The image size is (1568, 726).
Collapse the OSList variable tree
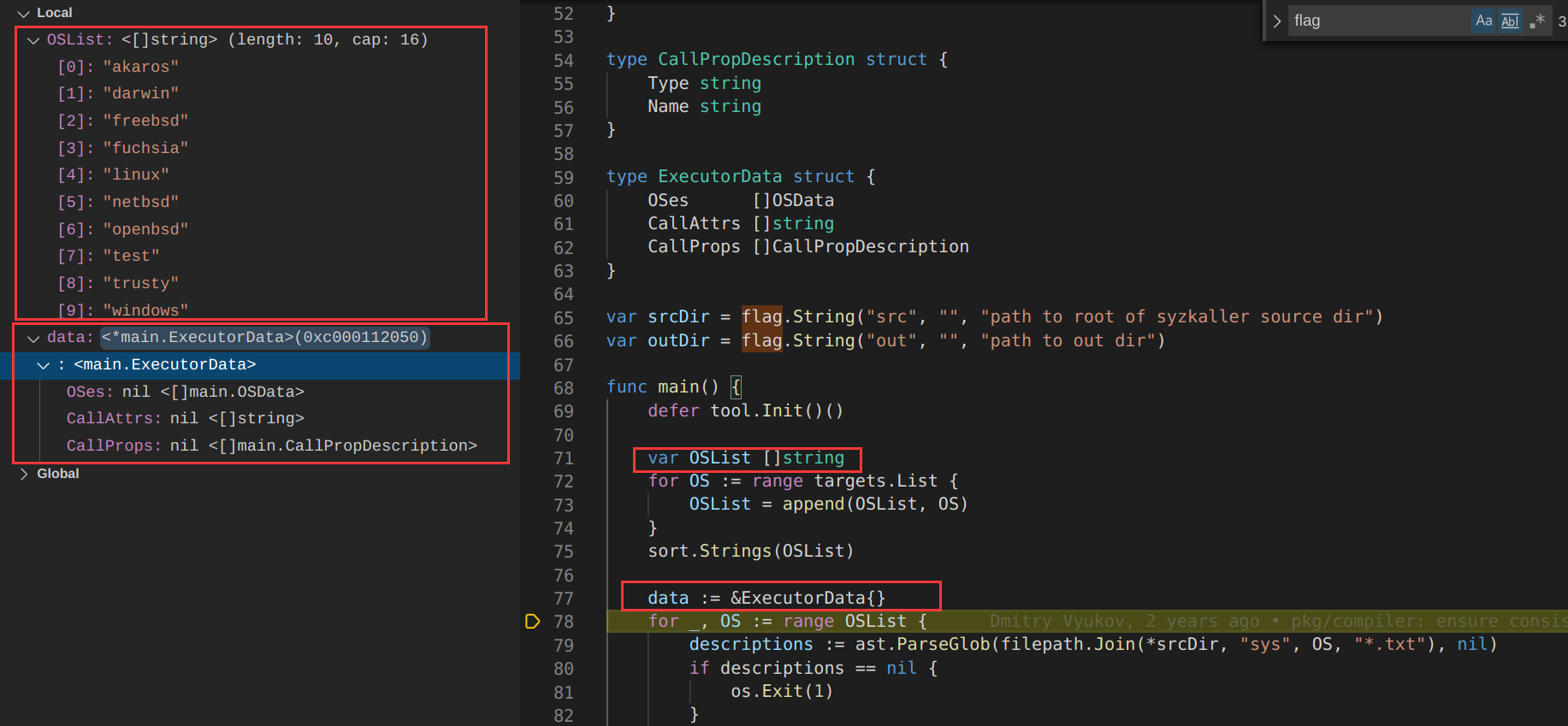(x=33, y=40)
